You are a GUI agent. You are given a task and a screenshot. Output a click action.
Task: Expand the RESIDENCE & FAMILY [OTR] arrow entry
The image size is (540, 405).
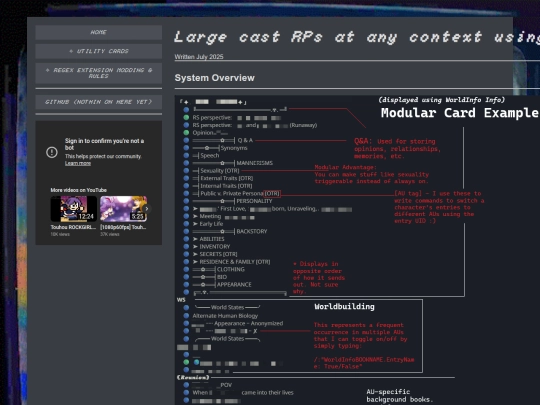pyautogui.click(x=195, y=262)
